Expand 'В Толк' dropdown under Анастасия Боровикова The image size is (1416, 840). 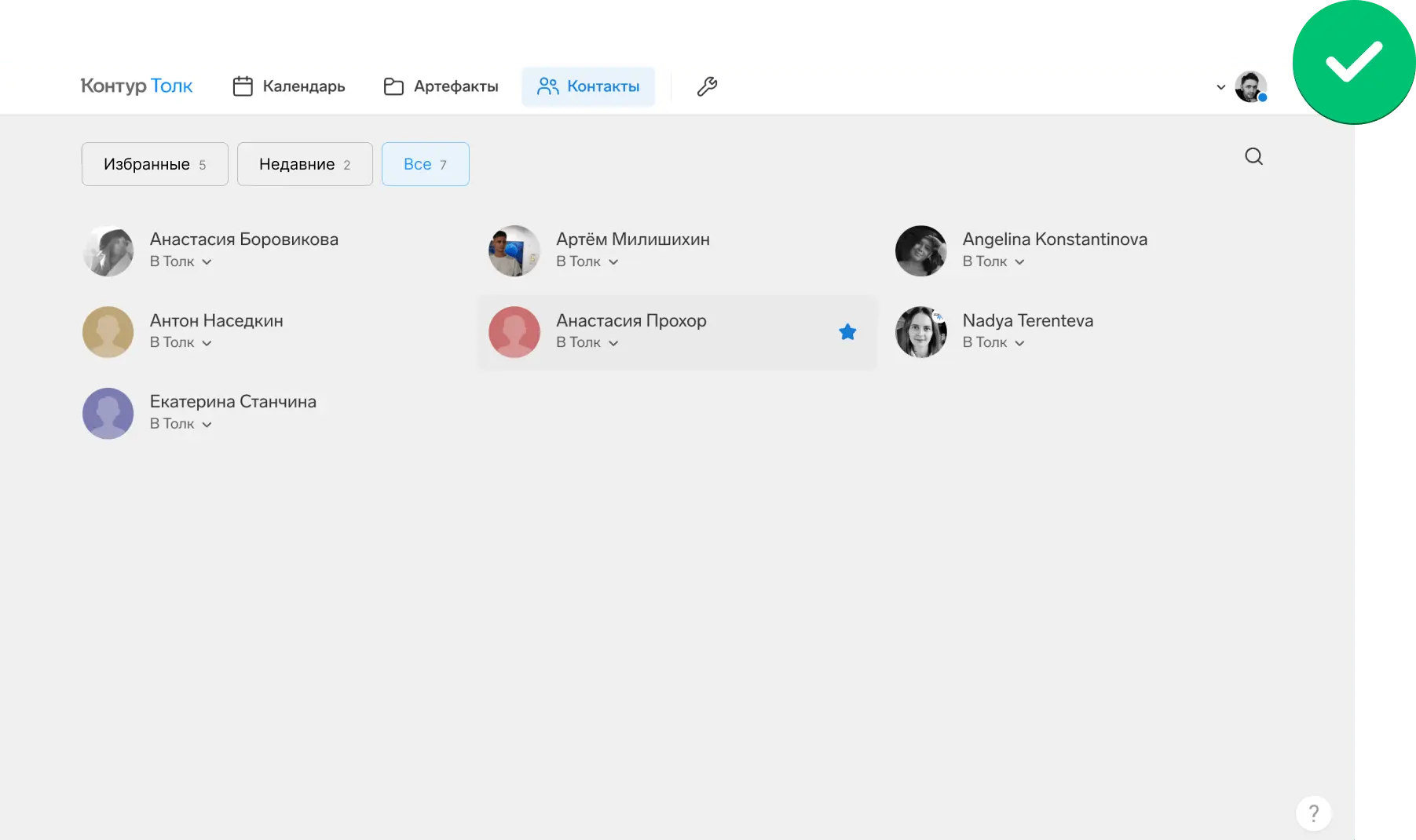[x=181, y=261]
